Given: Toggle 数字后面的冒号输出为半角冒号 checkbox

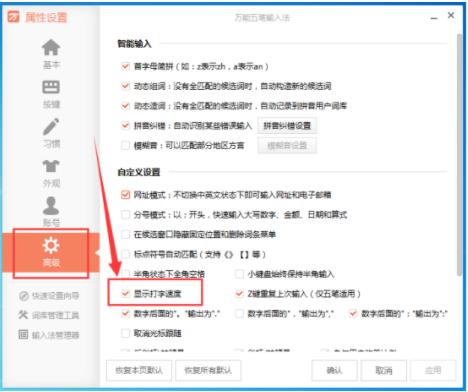Looking at the screenshot, I should pyautogui.click(x=353, y=313).
